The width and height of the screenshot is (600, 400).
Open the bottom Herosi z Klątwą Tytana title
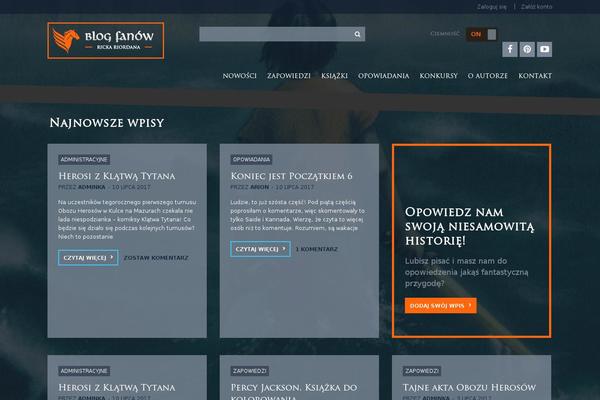point(117,387)
